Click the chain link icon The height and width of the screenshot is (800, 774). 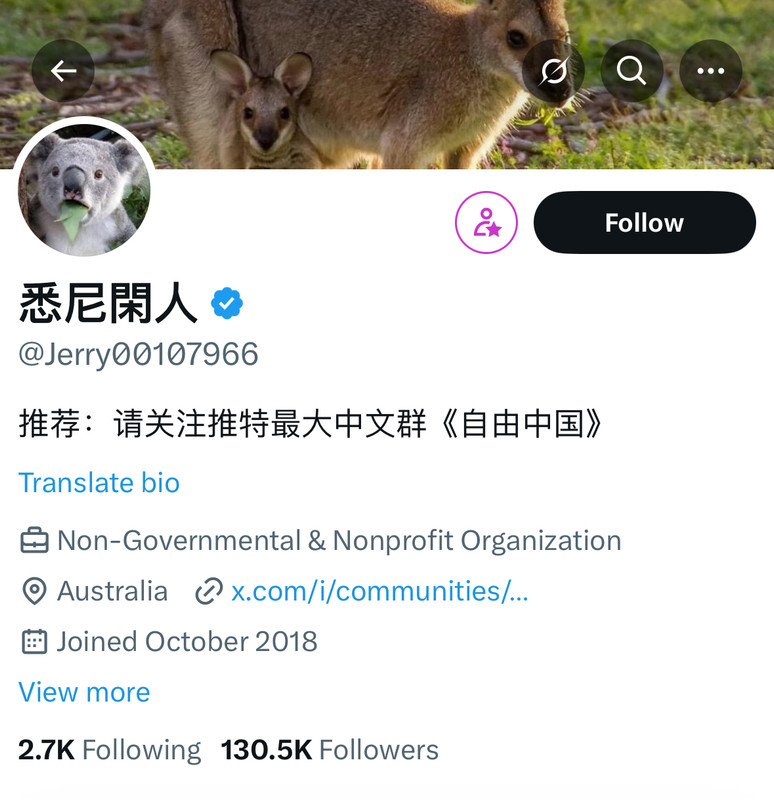tap(209, 591)
